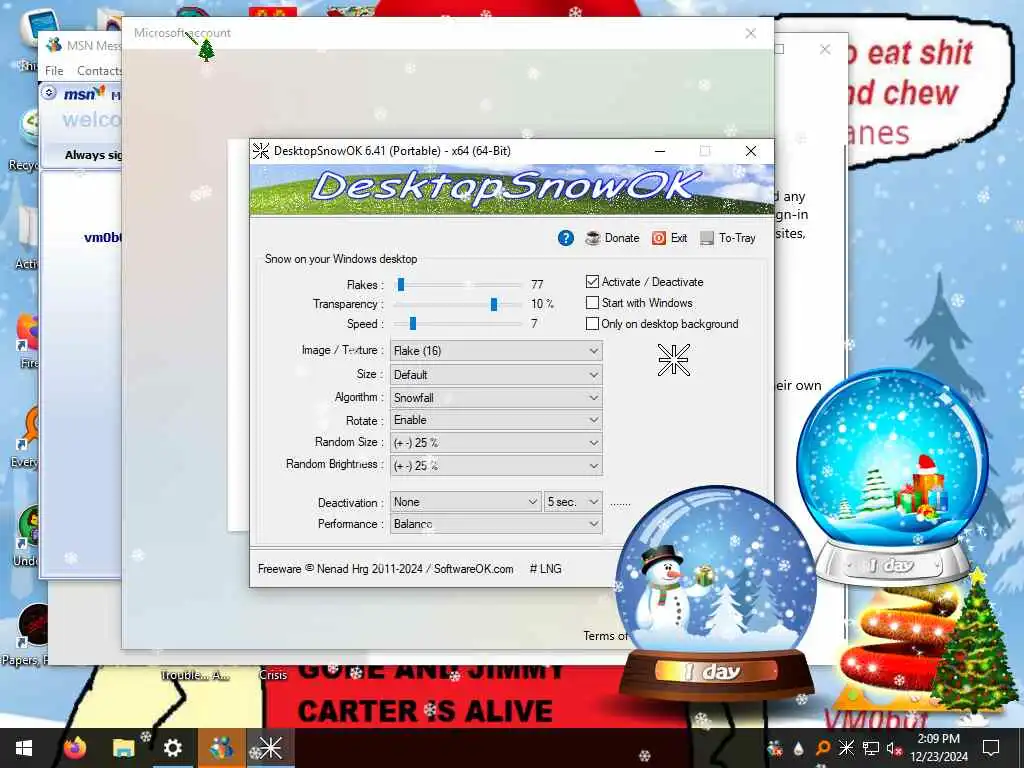The image size is (1024, 768).
Task: Click the snowflake texture preview image
Action: 673,360
